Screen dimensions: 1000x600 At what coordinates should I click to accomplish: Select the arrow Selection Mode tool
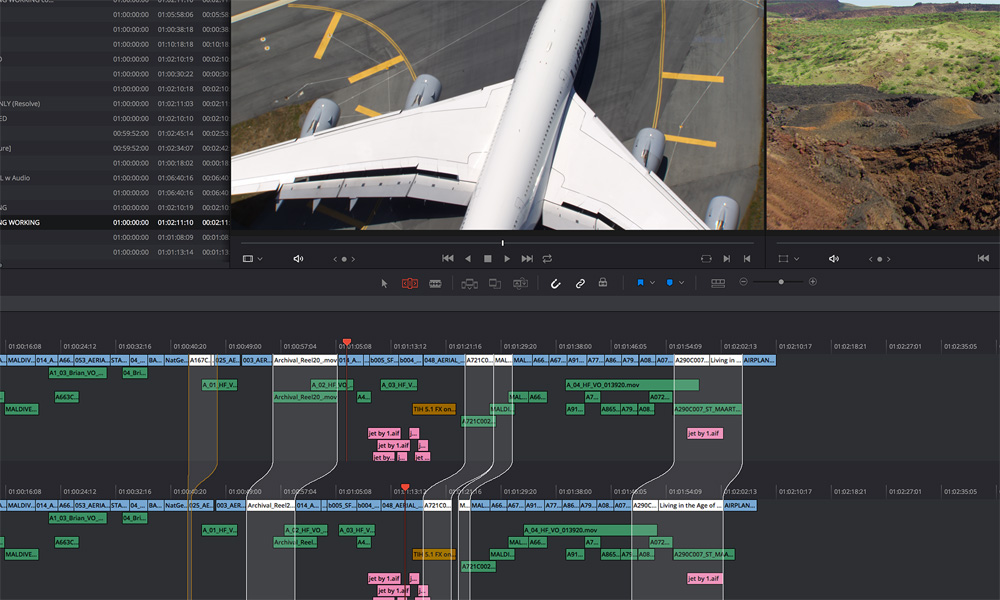tap(384, 284)
